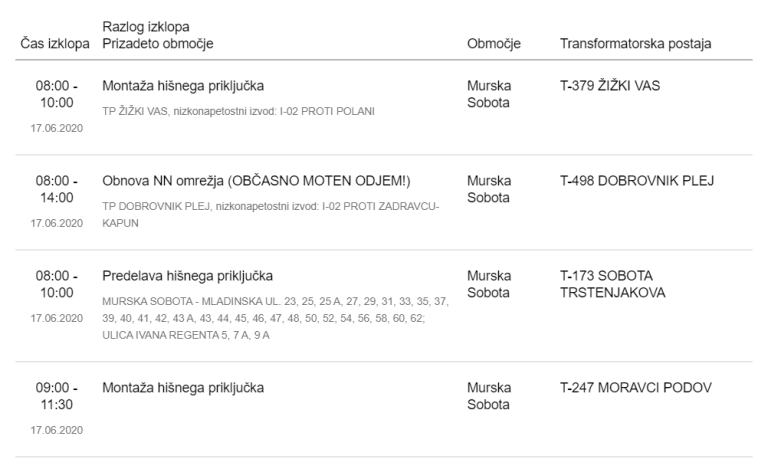
Task: Select the T-247 MORAVCI PODOV station
Action: click(636, 387)
